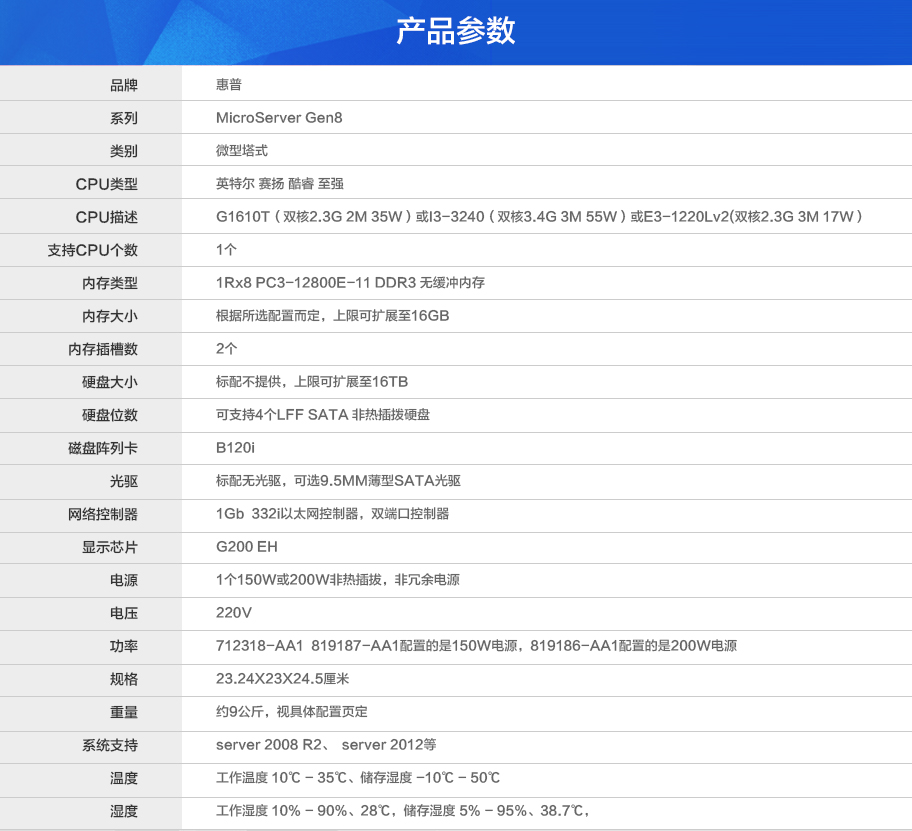This screenshot has width=912, height=831.
Task: Click the 220V voltage value
Action: point(234,612)
